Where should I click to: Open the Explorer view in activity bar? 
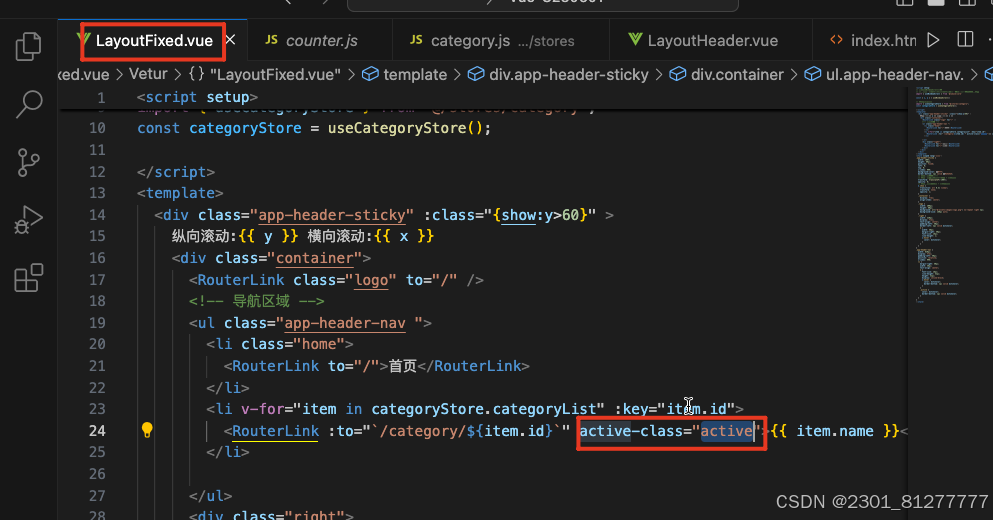coord(28,46)
